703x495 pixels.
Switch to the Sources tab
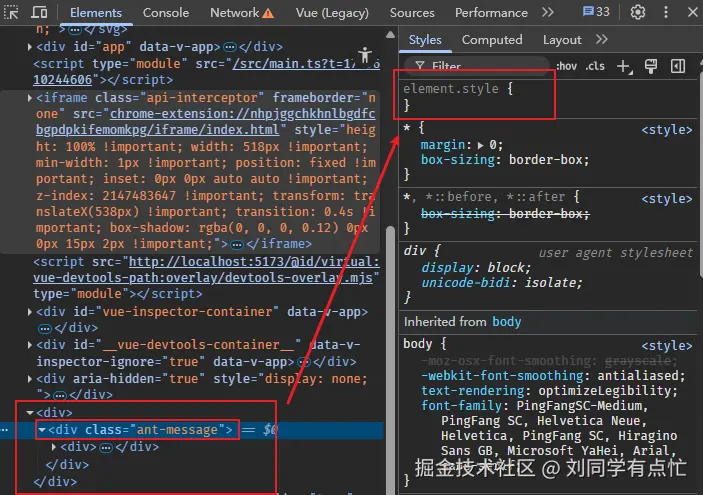pyautogui.click(x=412, y=13)
